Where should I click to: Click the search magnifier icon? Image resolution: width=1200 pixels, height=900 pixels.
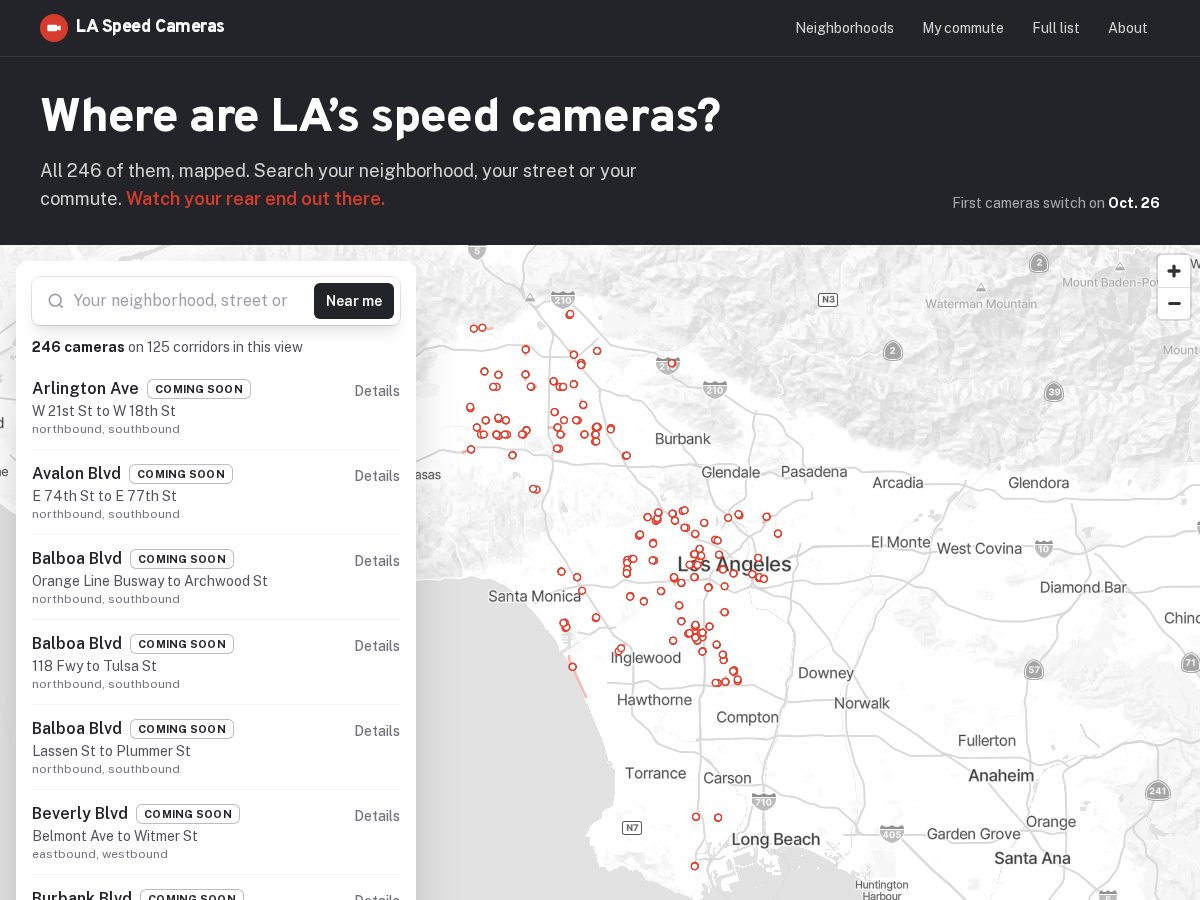[56, 301]
